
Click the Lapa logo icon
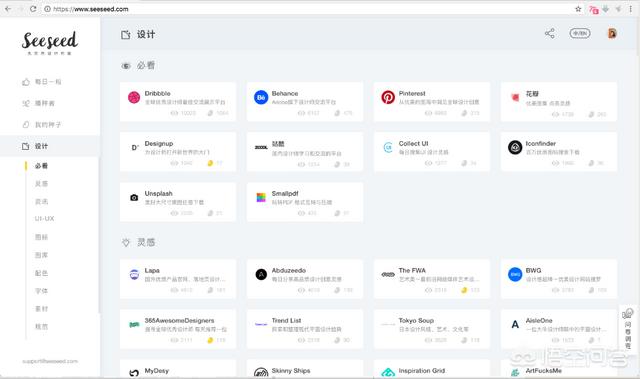point(134,275)
